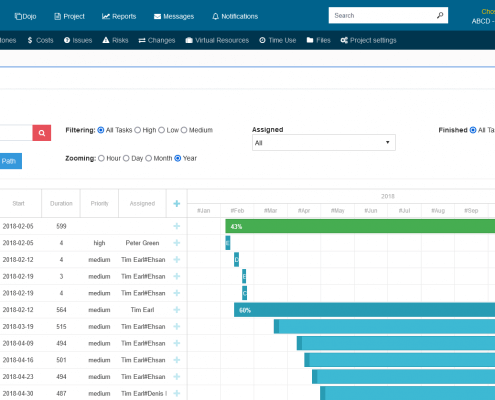Click the search text field beside red button
Screen dimensions: 495x400
[x=16, y=133]
